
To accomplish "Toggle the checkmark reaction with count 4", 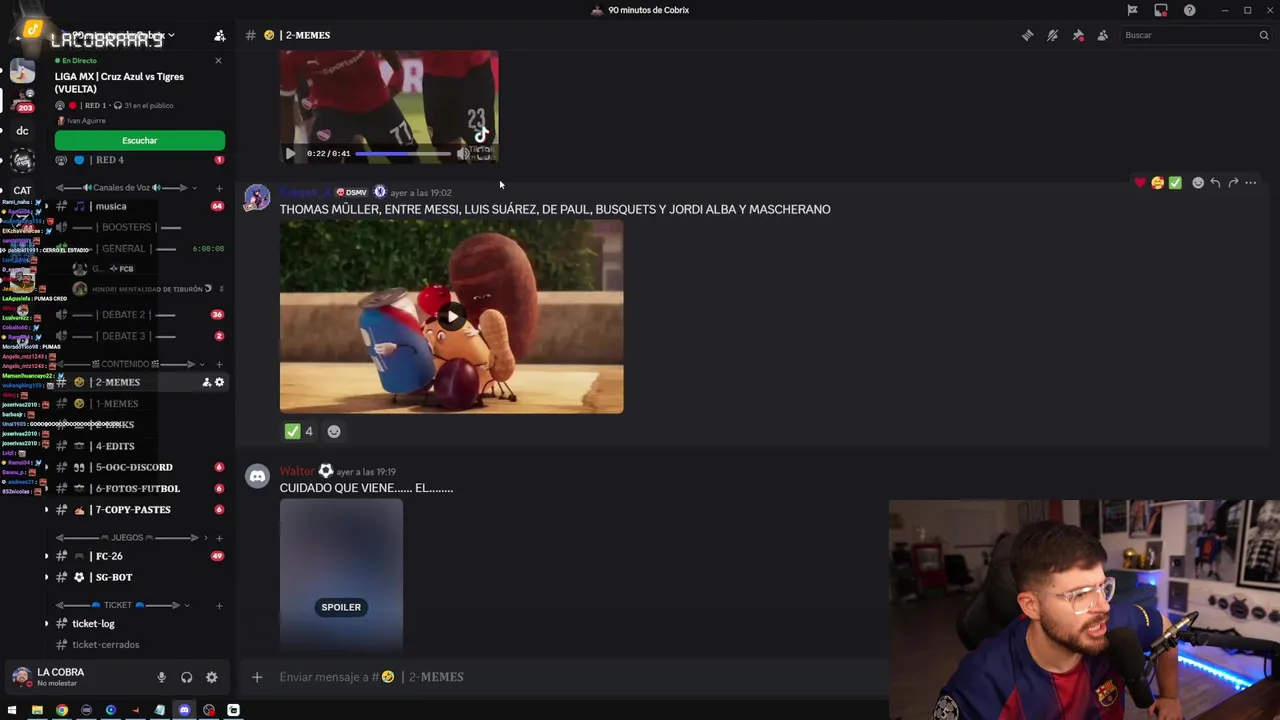I will point(299,431).
